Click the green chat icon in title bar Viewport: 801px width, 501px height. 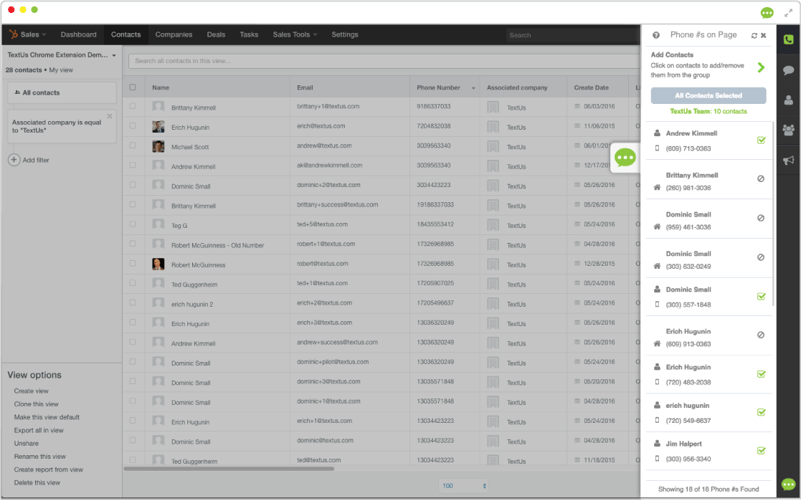point(767,13)
